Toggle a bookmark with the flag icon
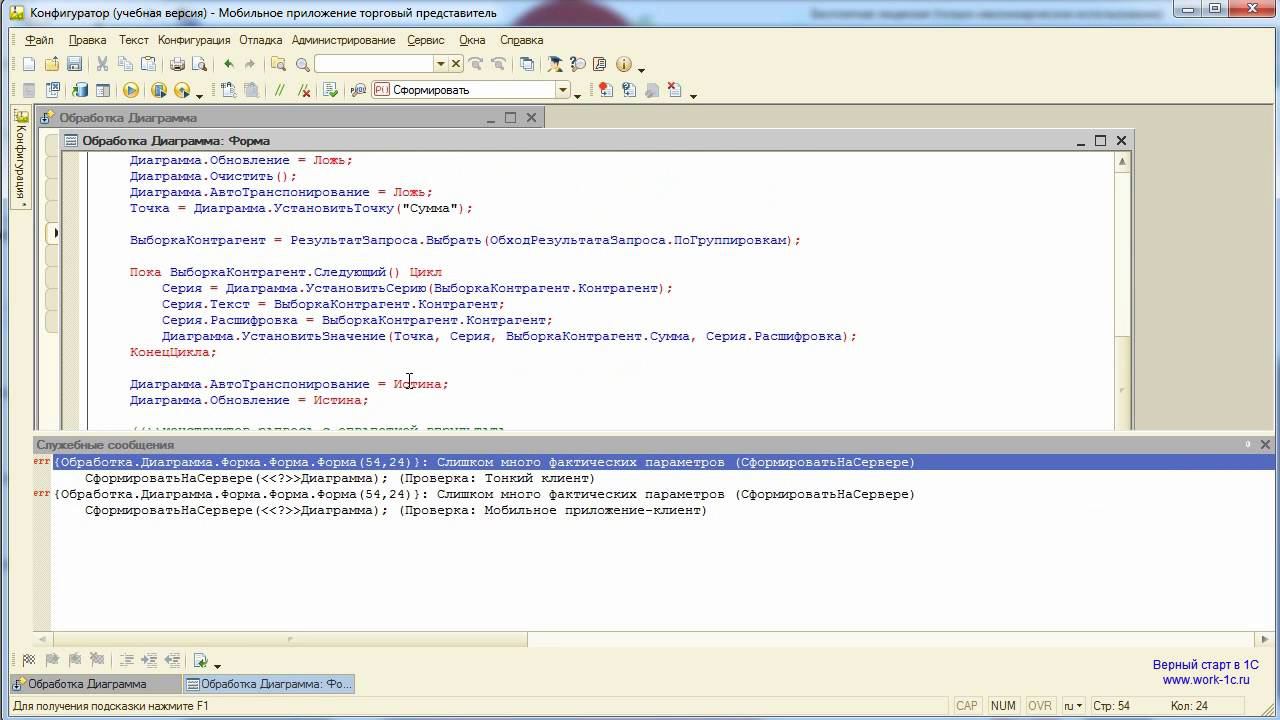This screenshot has height=720, width=1280. (x=29, y=660)
